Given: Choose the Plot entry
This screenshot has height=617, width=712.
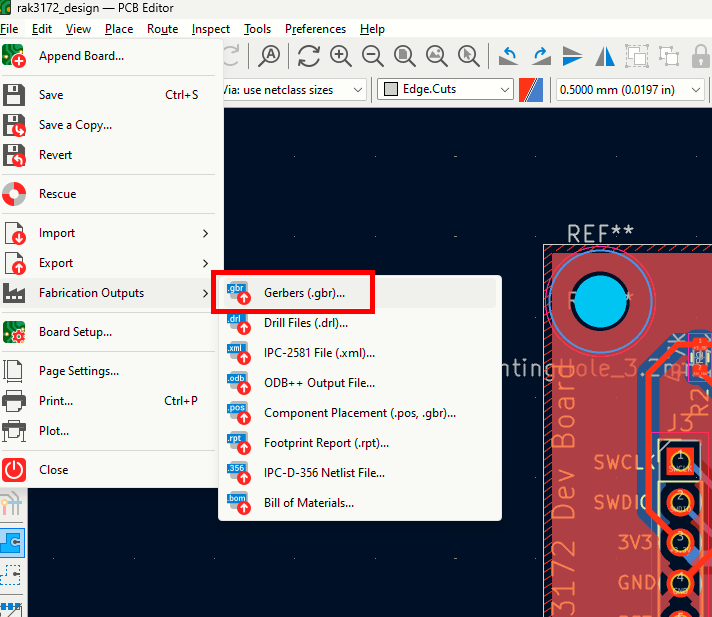Looking at the screenshot, I should point(109,431).
